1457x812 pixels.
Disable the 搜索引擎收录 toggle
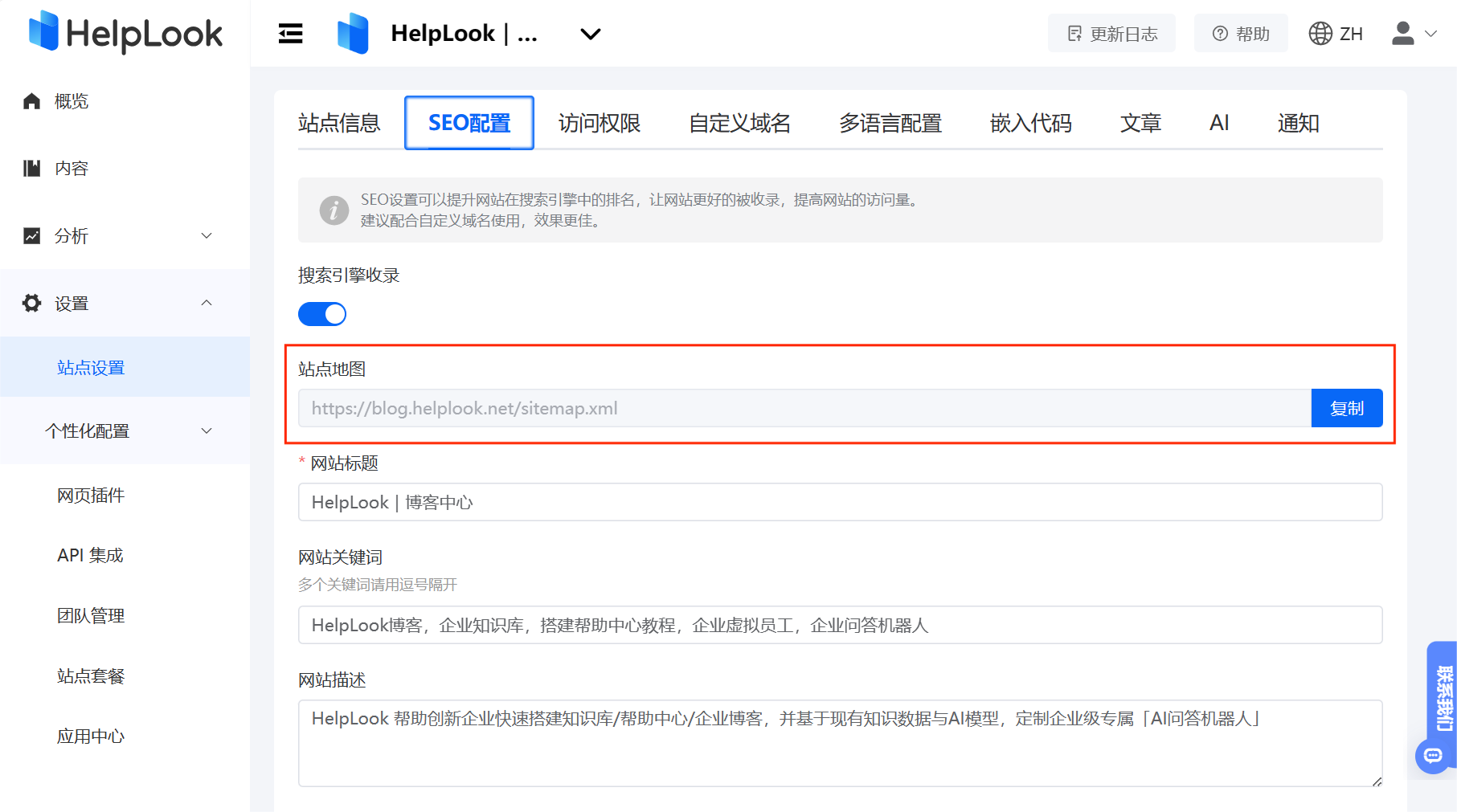click(321, 313)
